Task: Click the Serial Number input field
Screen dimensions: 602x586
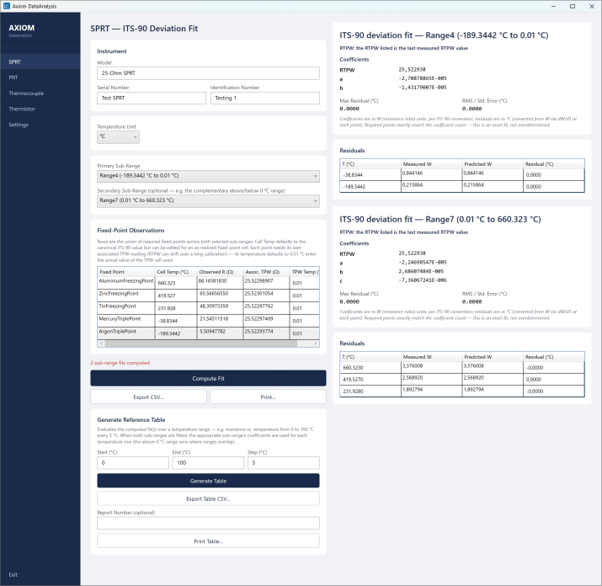Action: click(151, 98)
